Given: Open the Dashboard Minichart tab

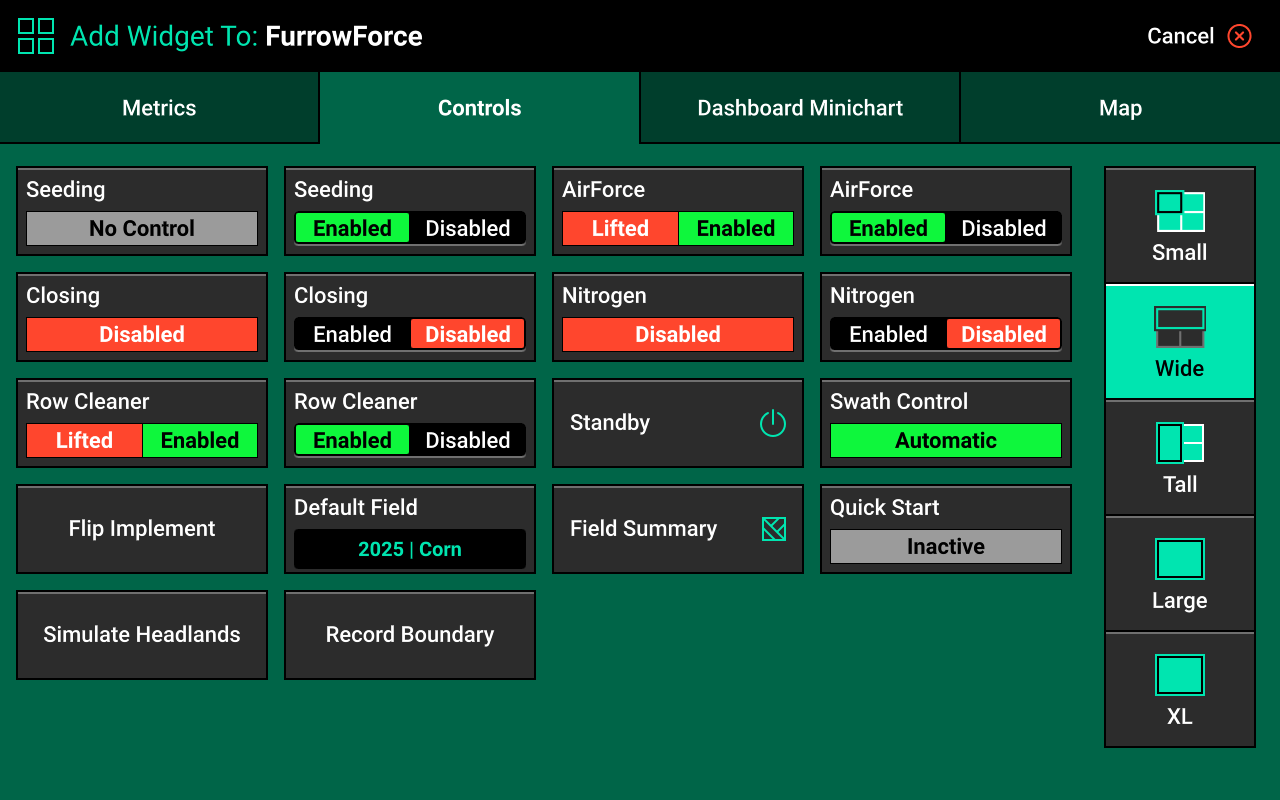Looking at the screenshot, I should pyautogui.click(x=800, y=108).
